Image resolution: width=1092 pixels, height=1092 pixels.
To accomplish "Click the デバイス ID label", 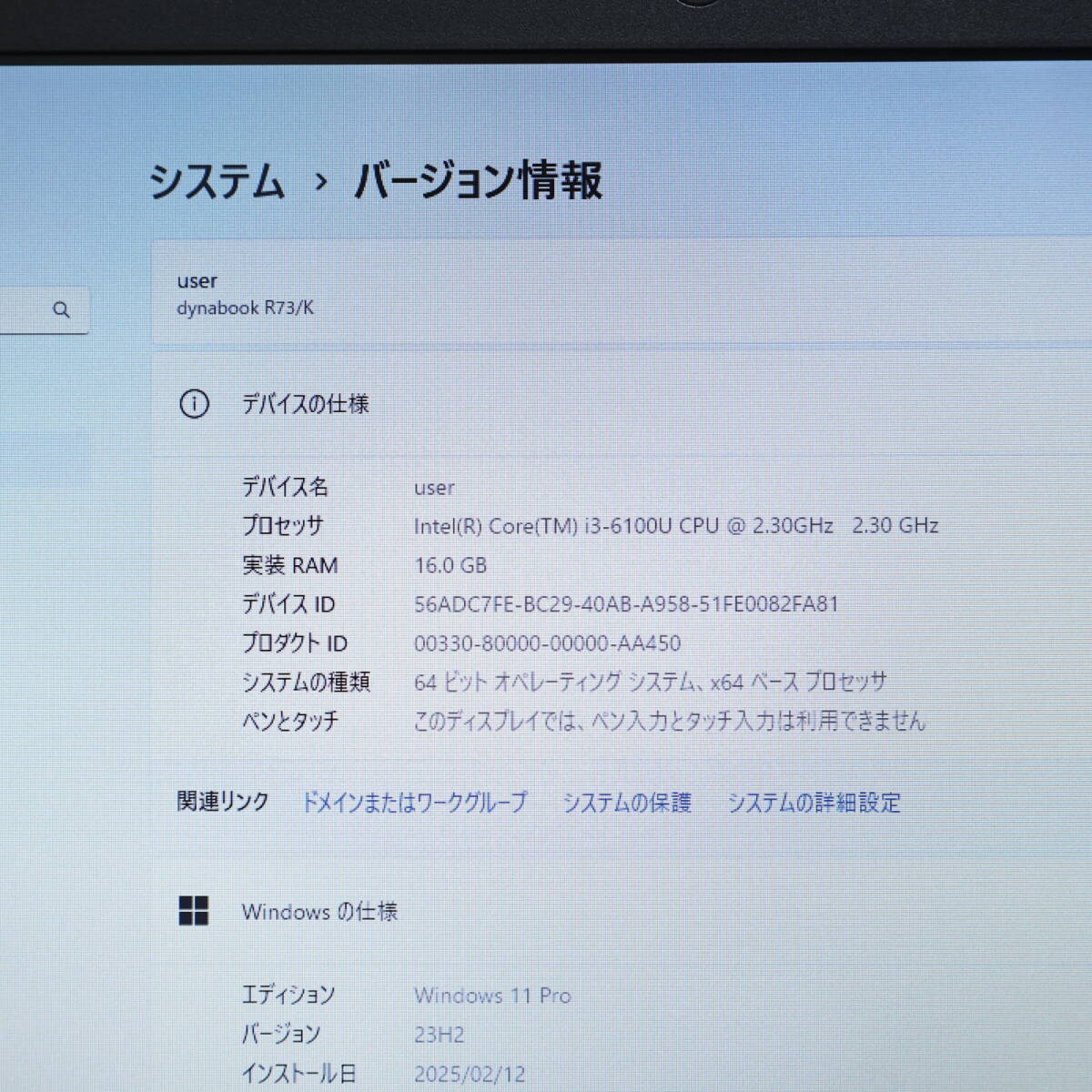I will [288, 604].
